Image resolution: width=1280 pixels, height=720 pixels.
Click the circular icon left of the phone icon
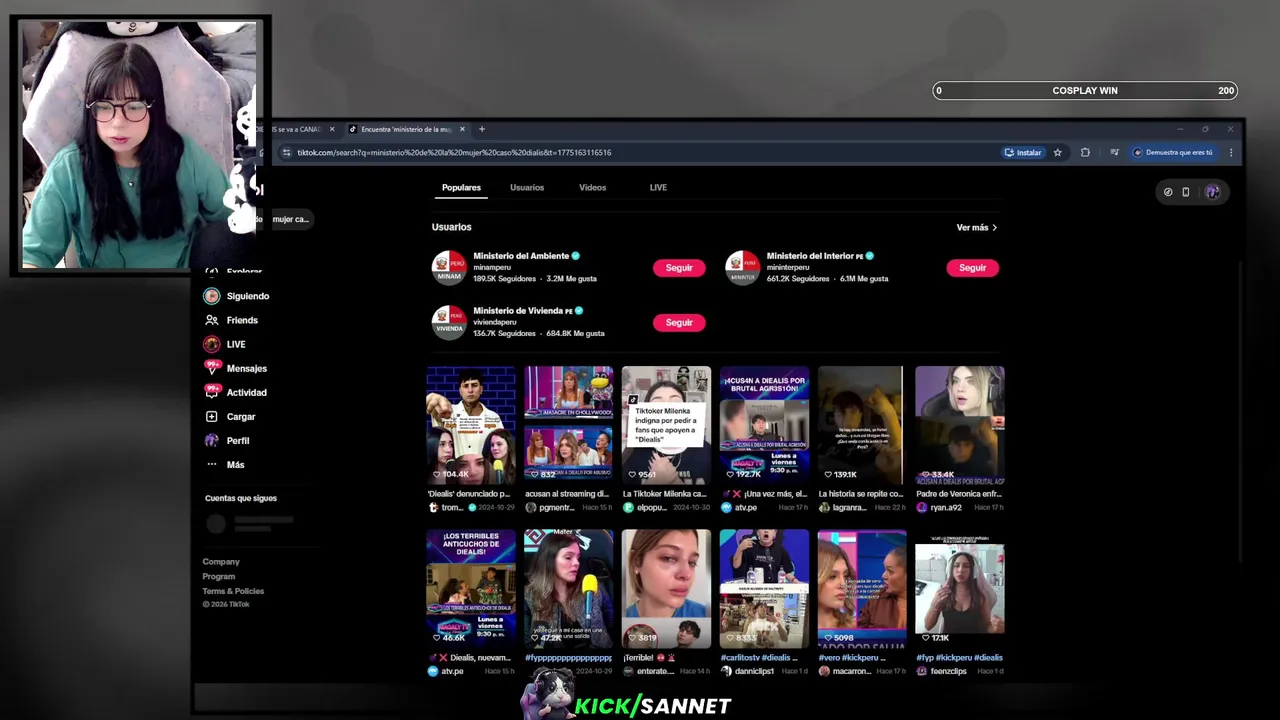(1168, 192)
